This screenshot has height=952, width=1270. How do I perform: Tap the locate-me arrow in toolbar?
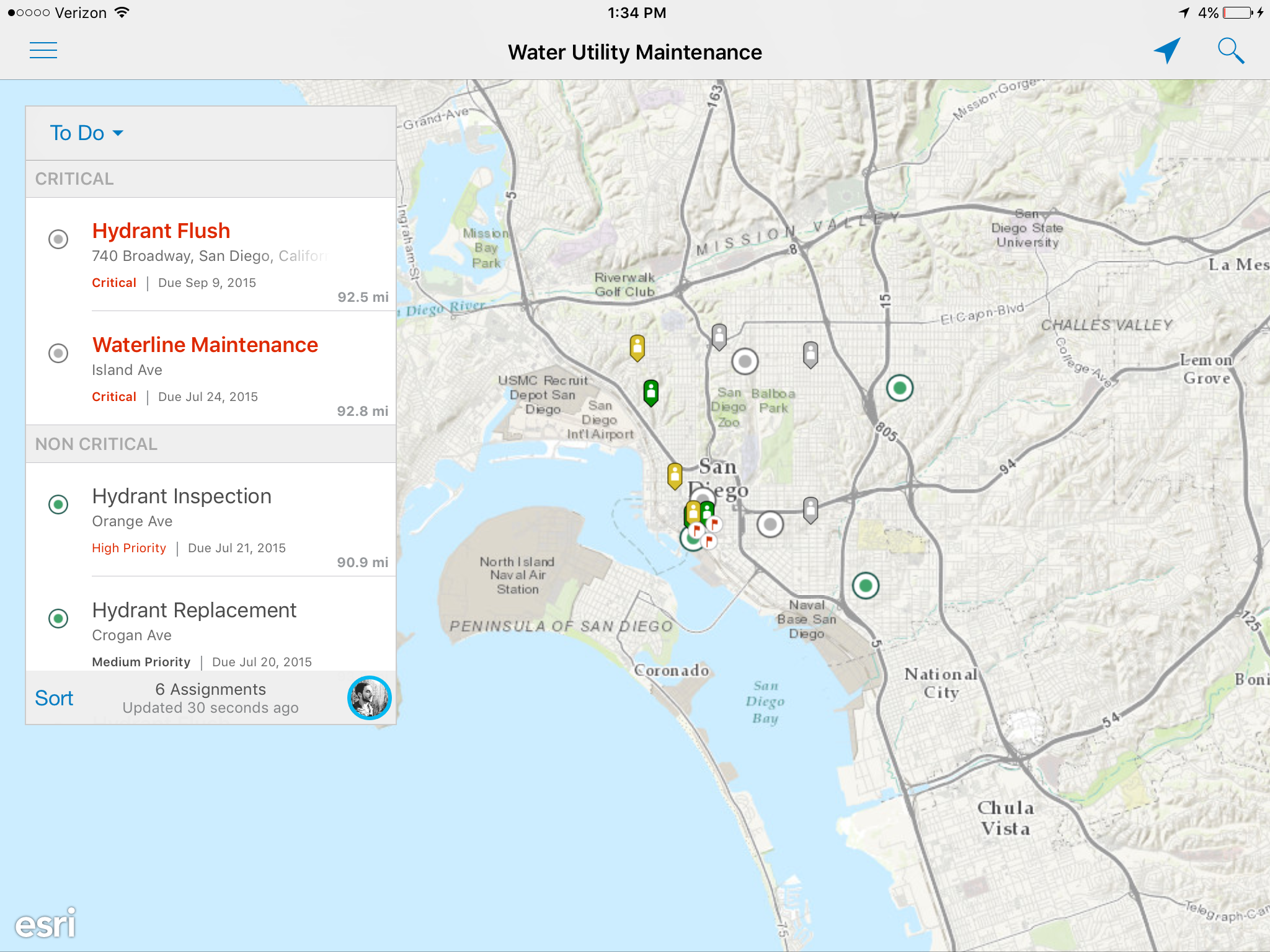coord(1168,51)
